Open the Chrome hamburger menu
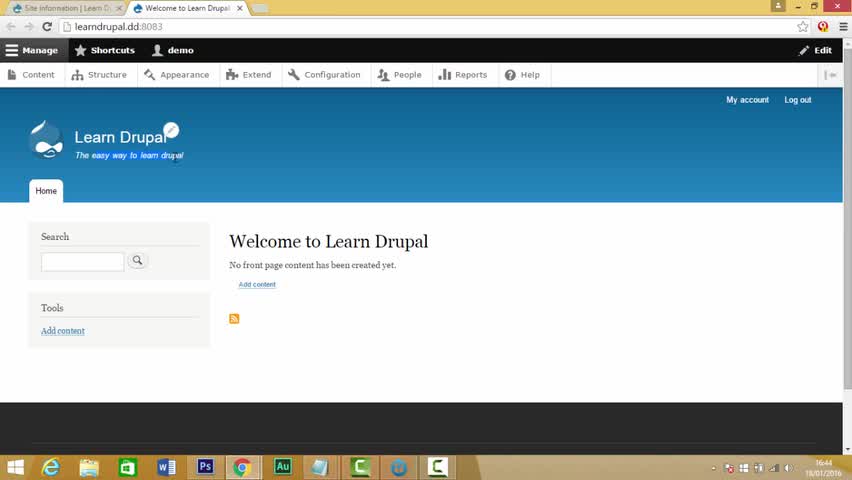The height and width of the screenshot is (480, 852). (x=843, y=27)
